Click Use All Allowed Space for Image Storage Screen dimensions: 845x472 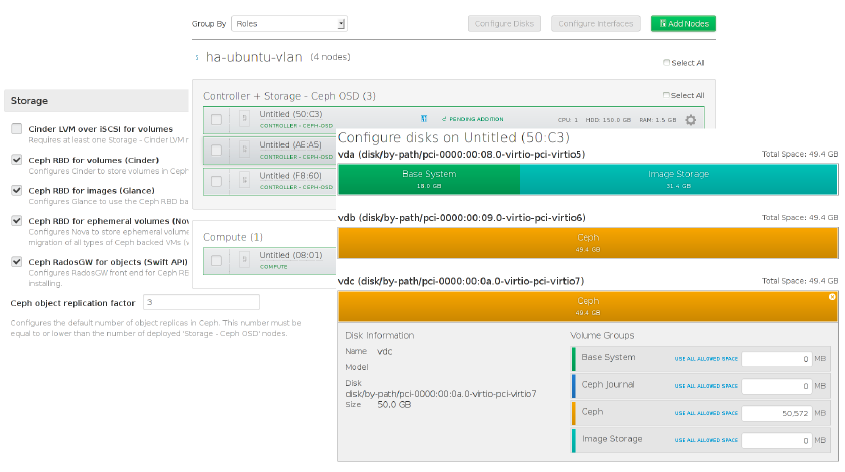tap(706, 440)
